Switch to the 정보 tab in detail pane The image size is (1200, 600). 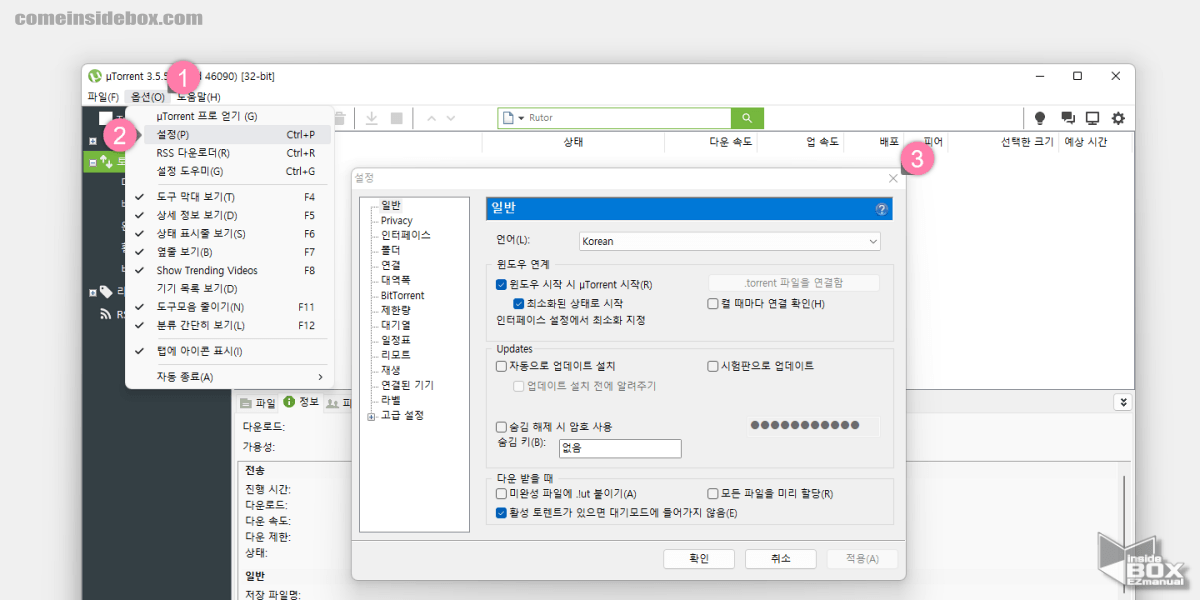click(301, 402)
